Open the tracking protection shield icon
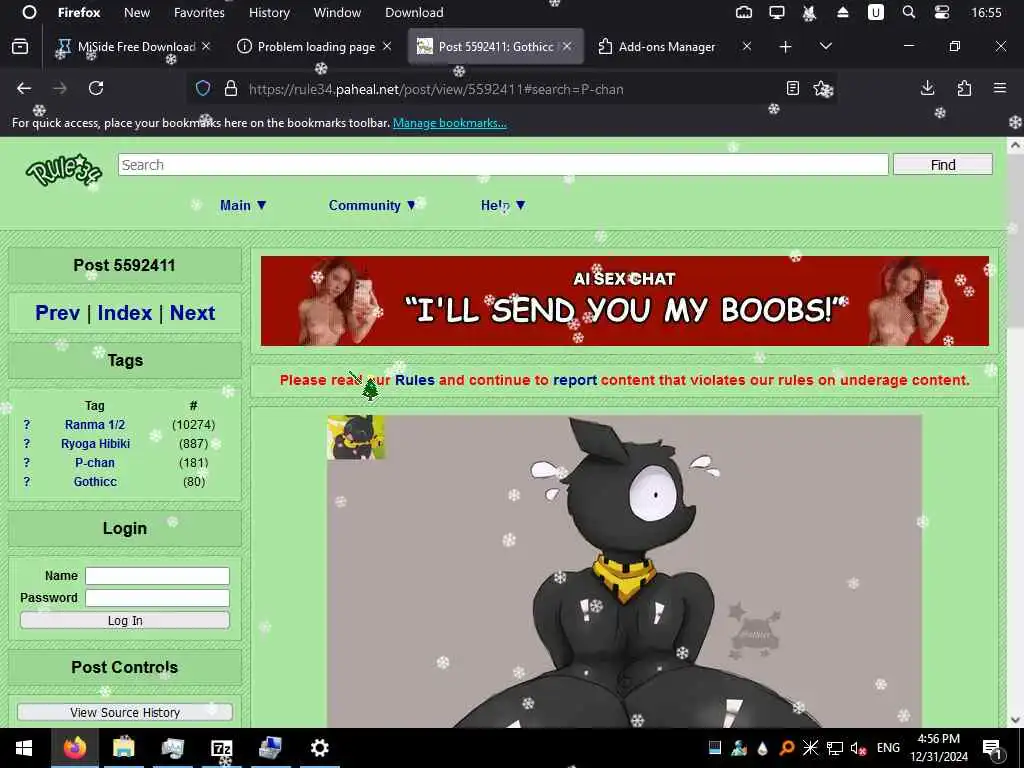The width and height of the screenshot is (1024, 768). (203, 88)
